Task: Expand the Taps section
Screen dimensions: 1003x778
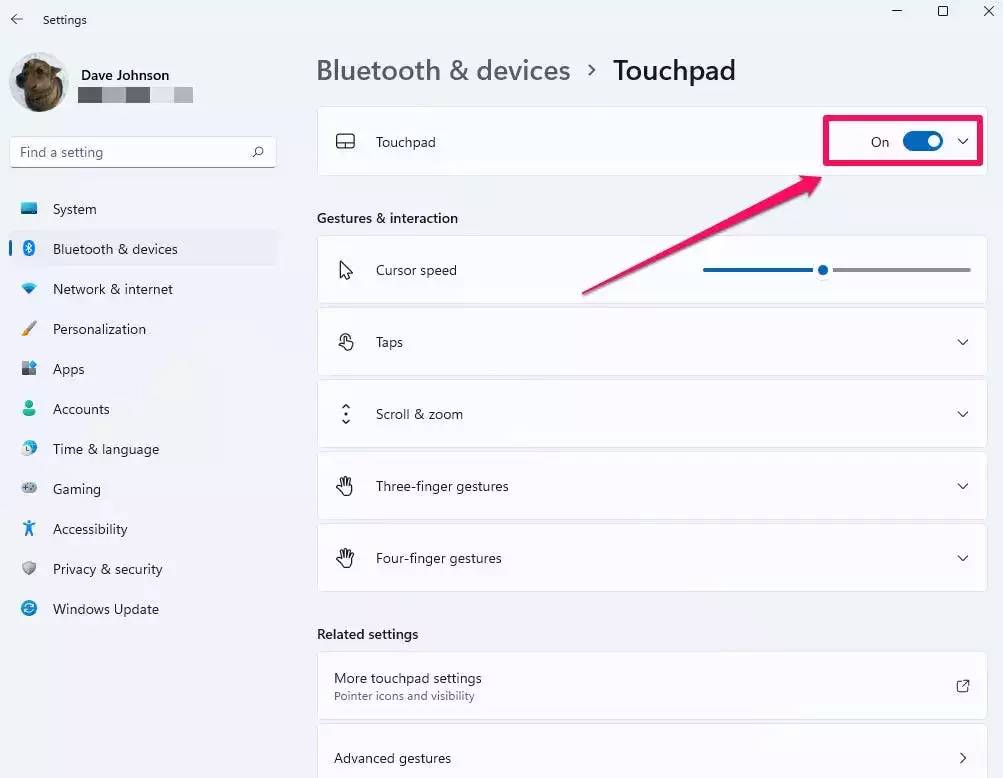Action: point(963,342)
